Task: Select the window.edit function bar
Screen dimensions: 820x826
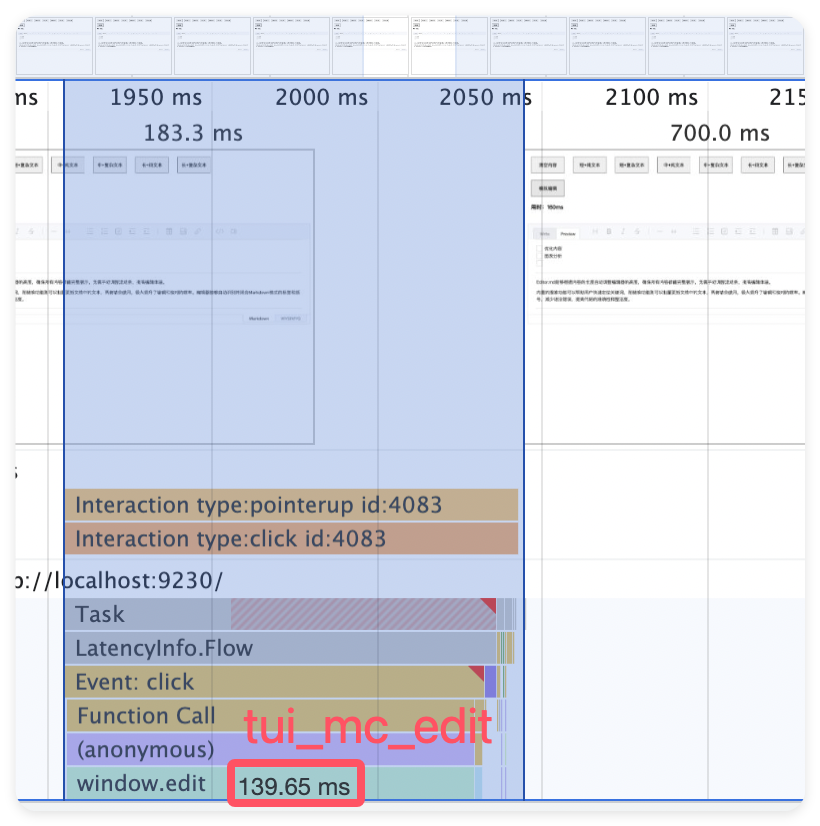Action: pos(270,783)
